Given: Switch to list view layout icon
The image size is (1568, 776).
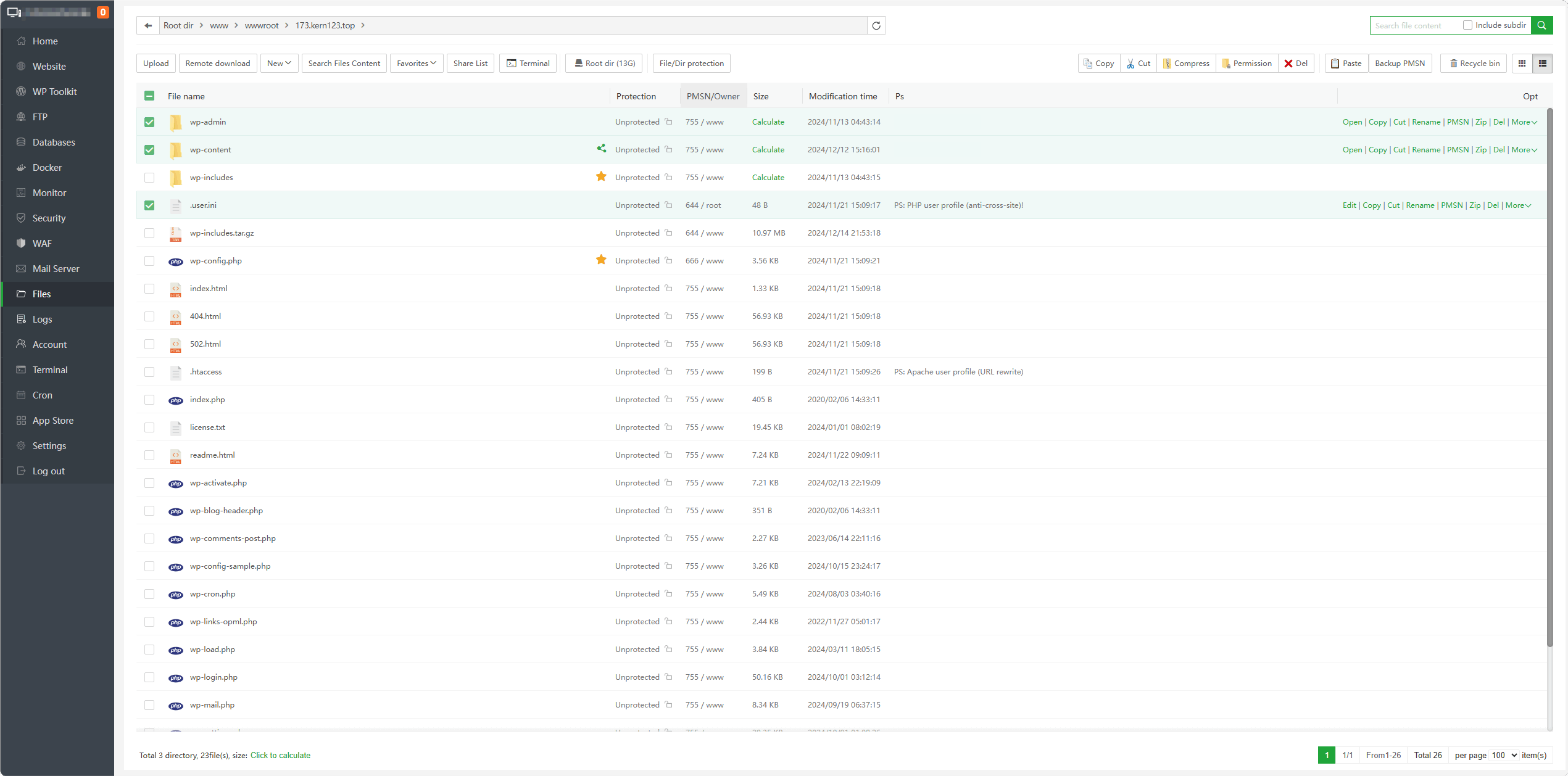Looking at the screenshot, I should (x=1543, y=64).
